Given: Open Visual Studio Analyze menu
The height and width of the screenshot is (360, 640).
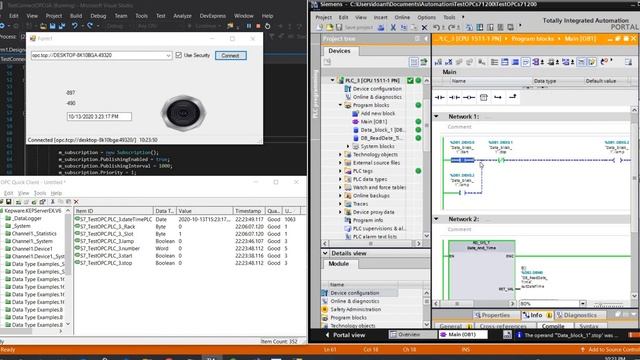Looking at the screenshot, I should [x=182, y=16].
